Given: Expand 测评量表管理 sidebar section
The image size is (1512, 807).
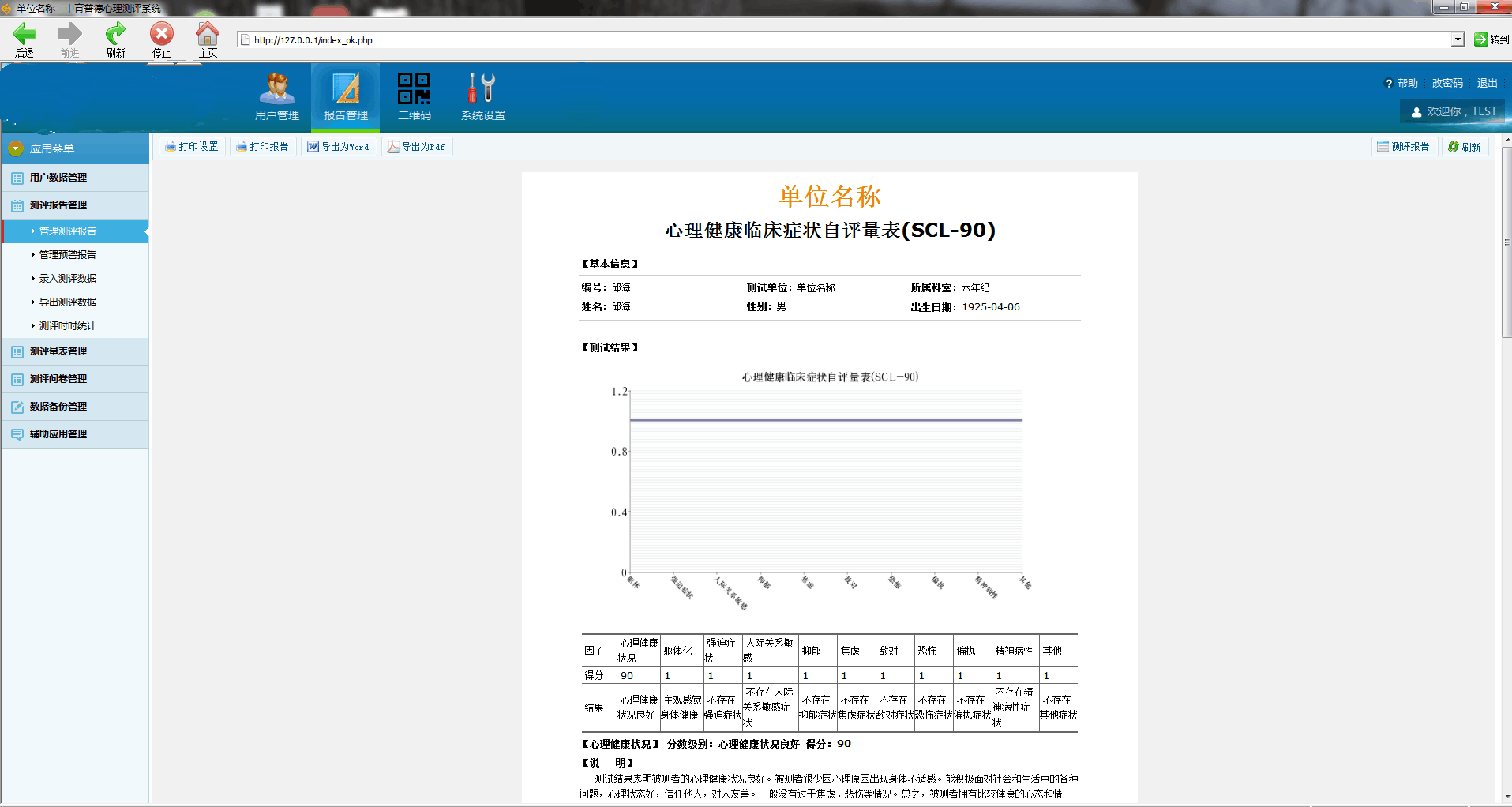Looking at the screenshot, I should (75, 351).
